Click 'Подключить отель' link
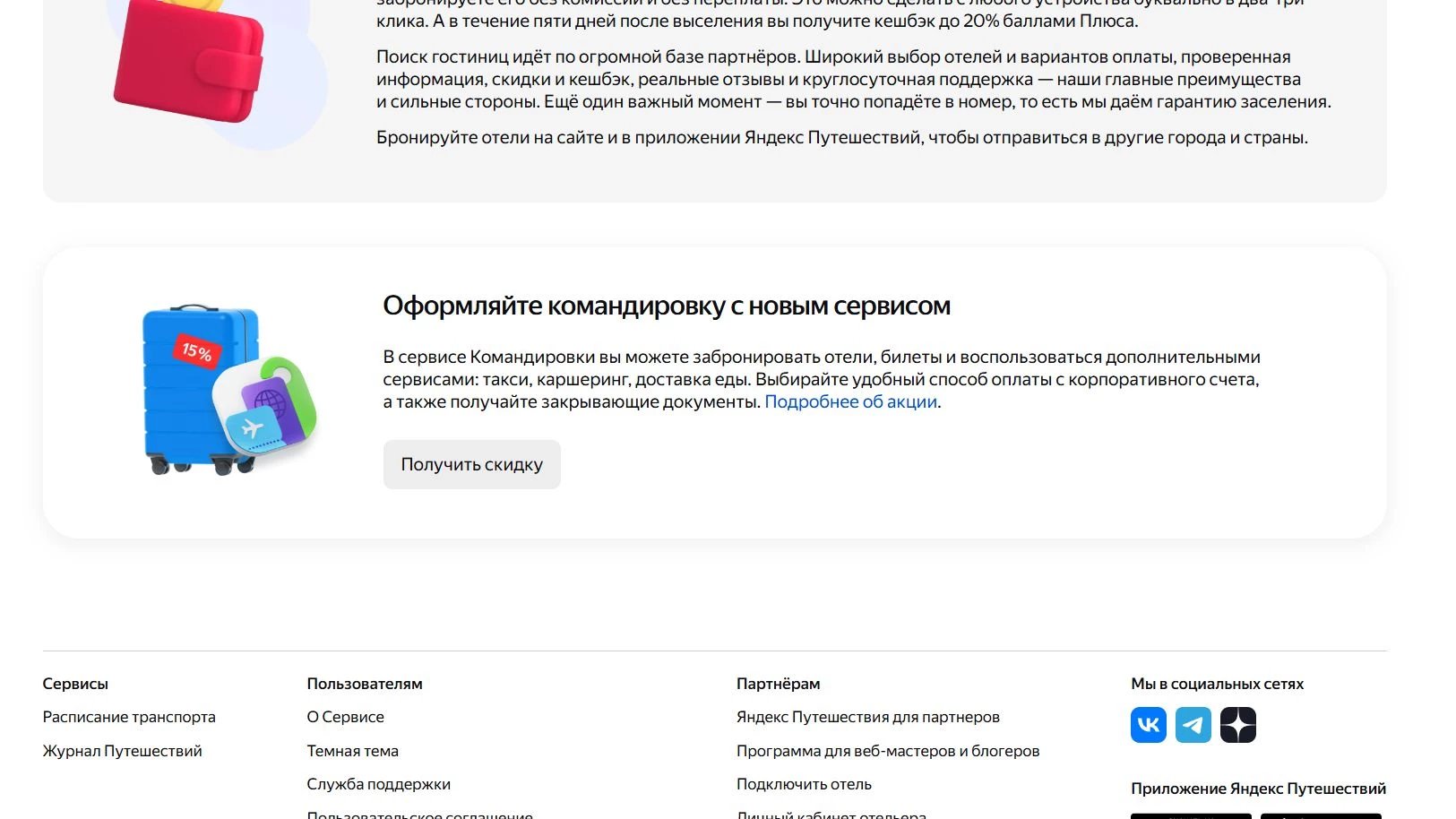 tap(804, 783)
